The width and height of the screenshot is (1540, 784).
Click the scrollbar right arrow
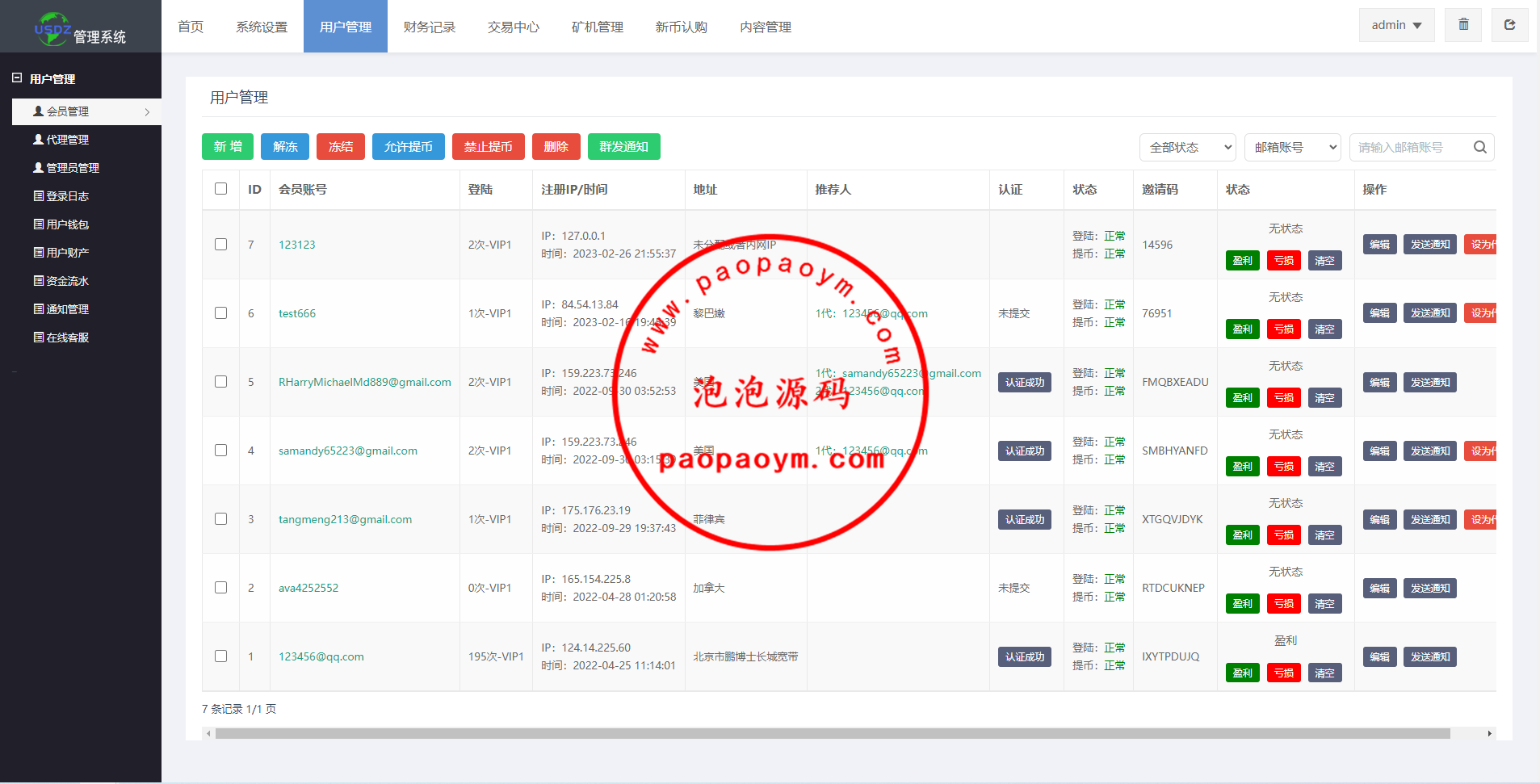1489,733
